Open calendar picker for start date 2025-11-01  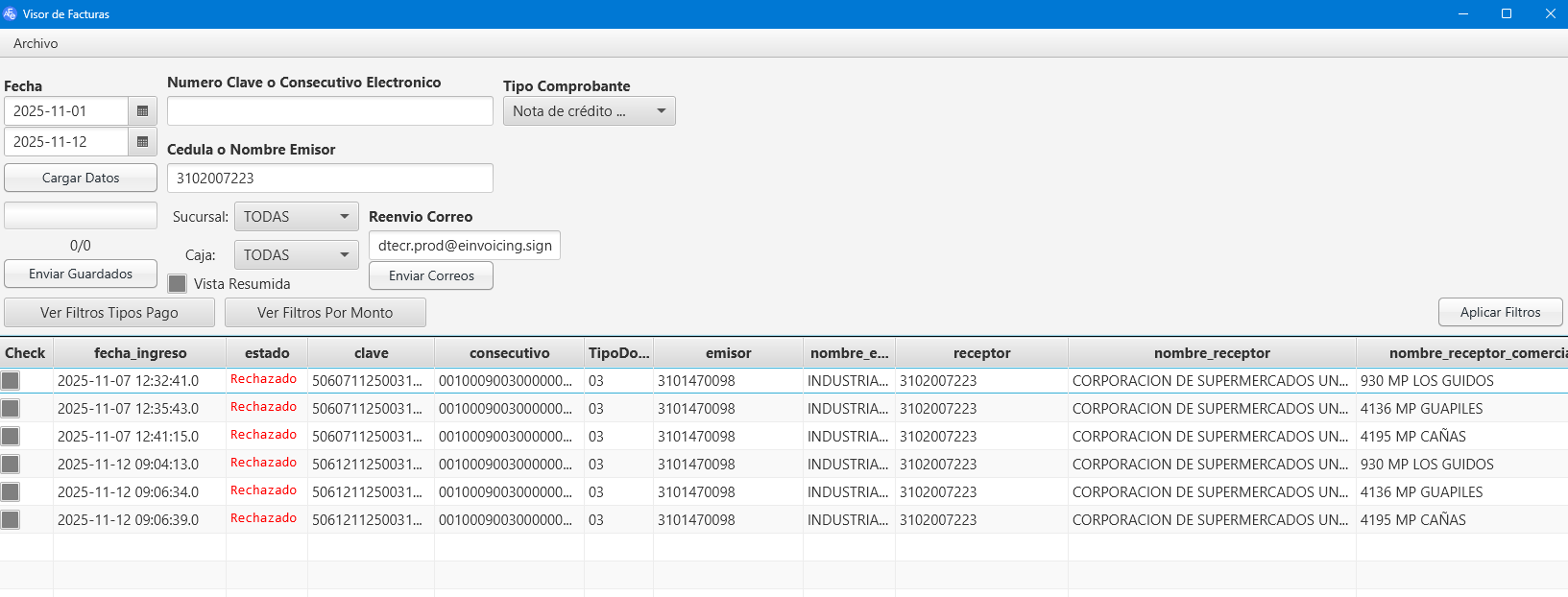tap(142, 111)
